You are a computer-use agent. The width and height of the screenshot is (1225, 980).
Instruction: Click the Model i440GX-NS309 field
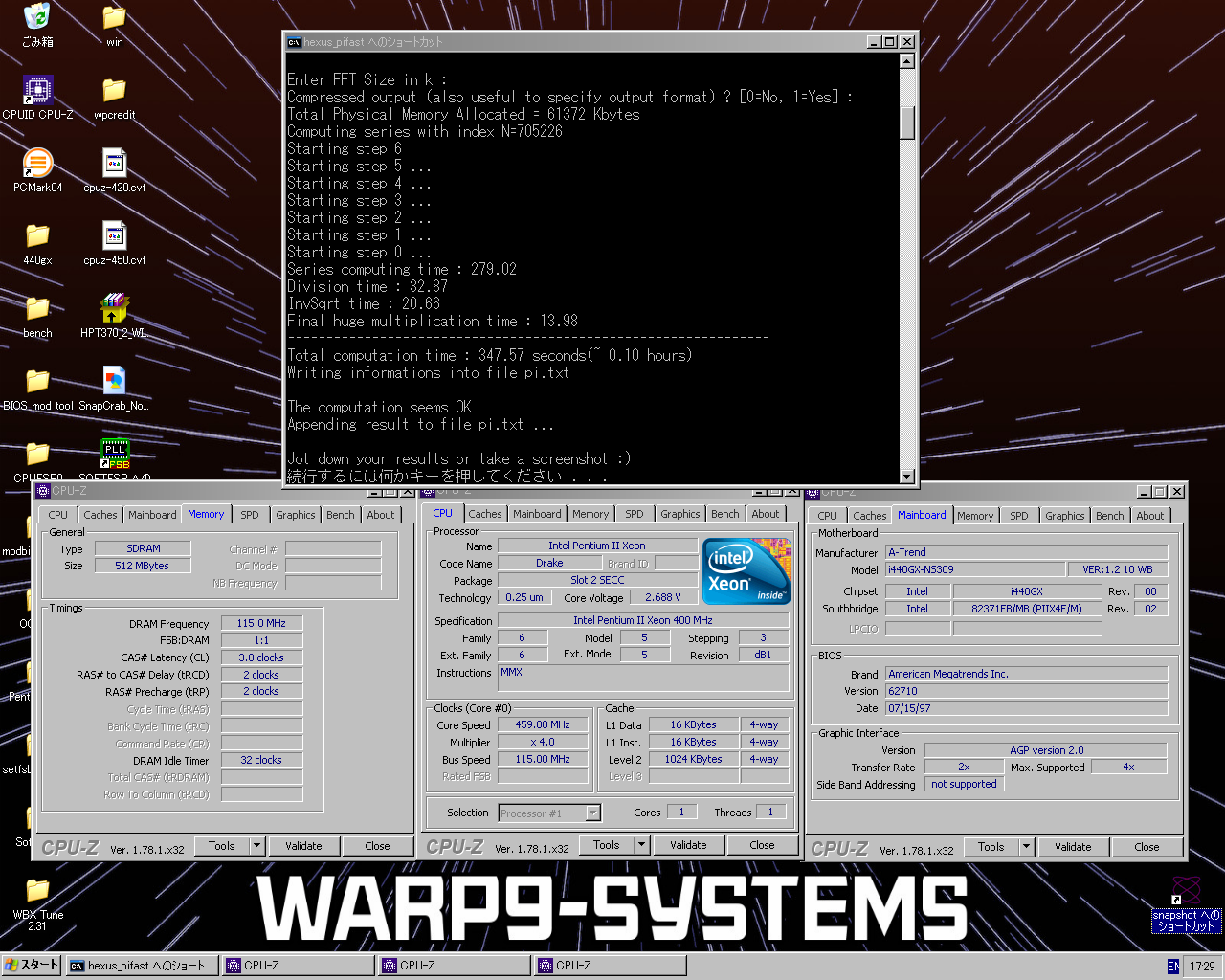pos(974,569)
